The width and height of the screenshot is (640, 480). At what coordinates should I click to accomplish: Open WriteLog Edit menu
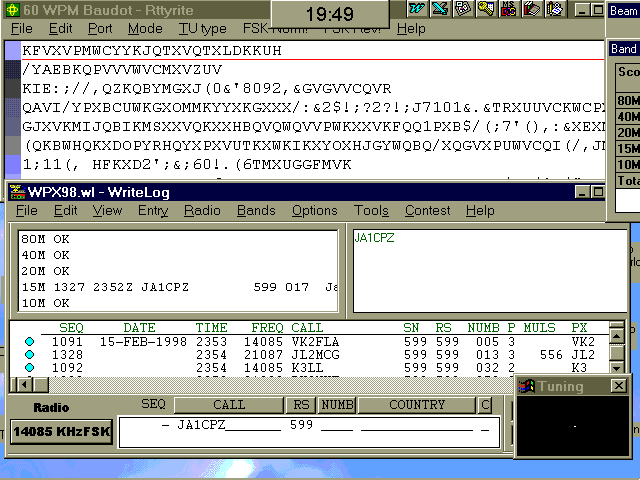[x=65, y=211]
